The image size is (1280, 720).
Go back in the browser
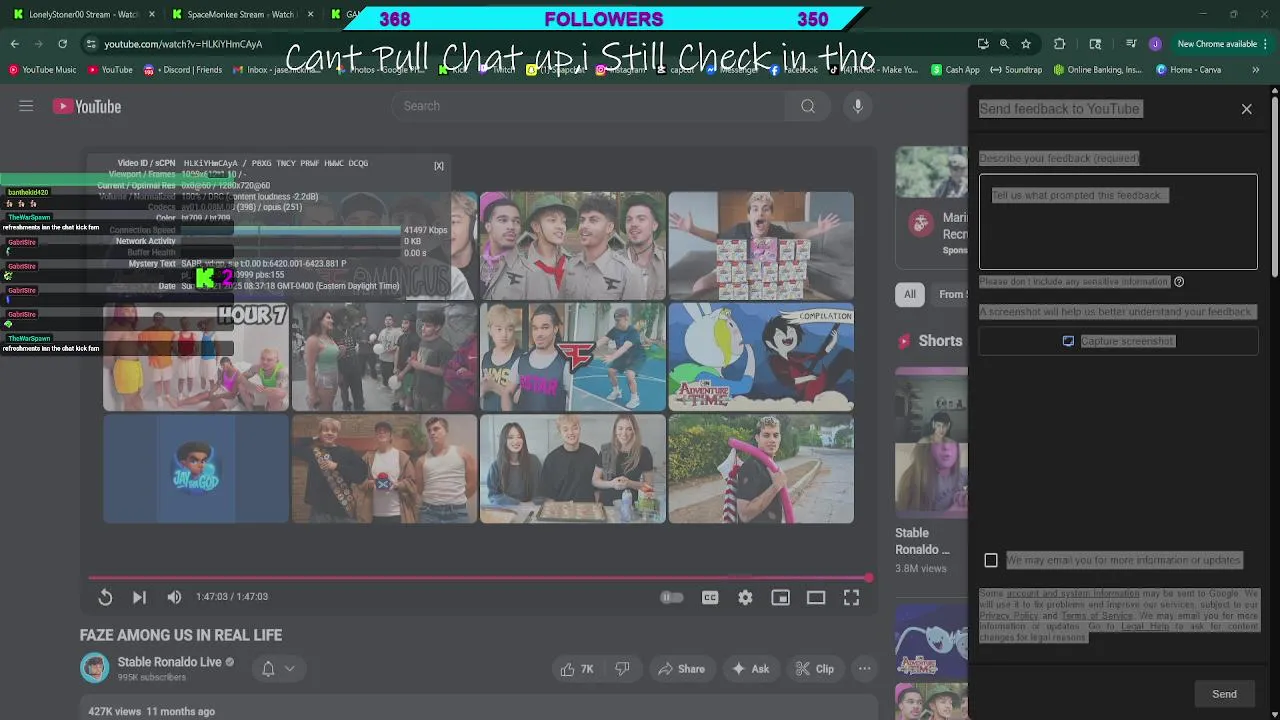14,44
